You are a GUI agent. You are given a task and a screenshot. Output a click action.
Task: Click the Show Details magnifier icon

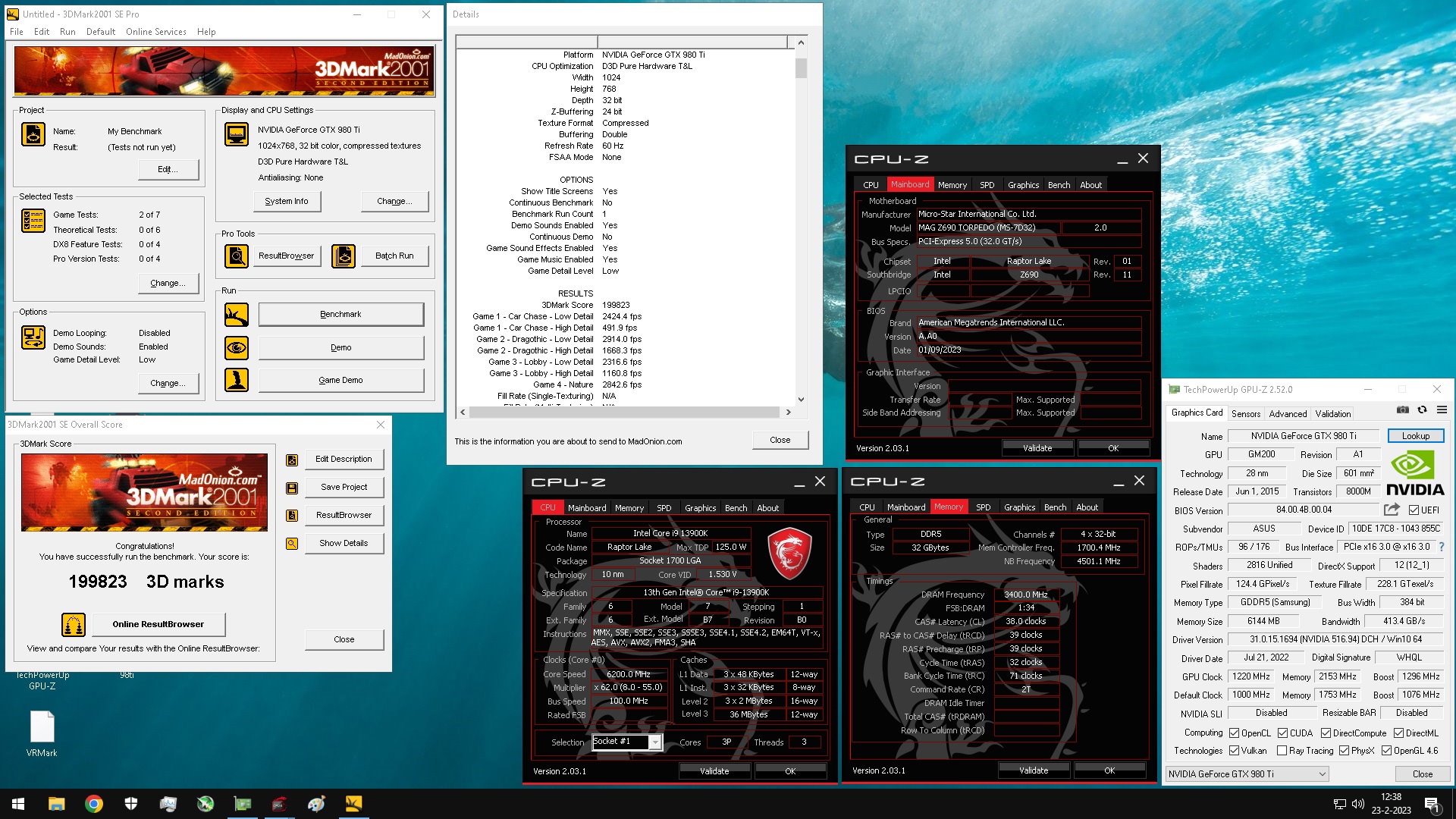point(292,544)
